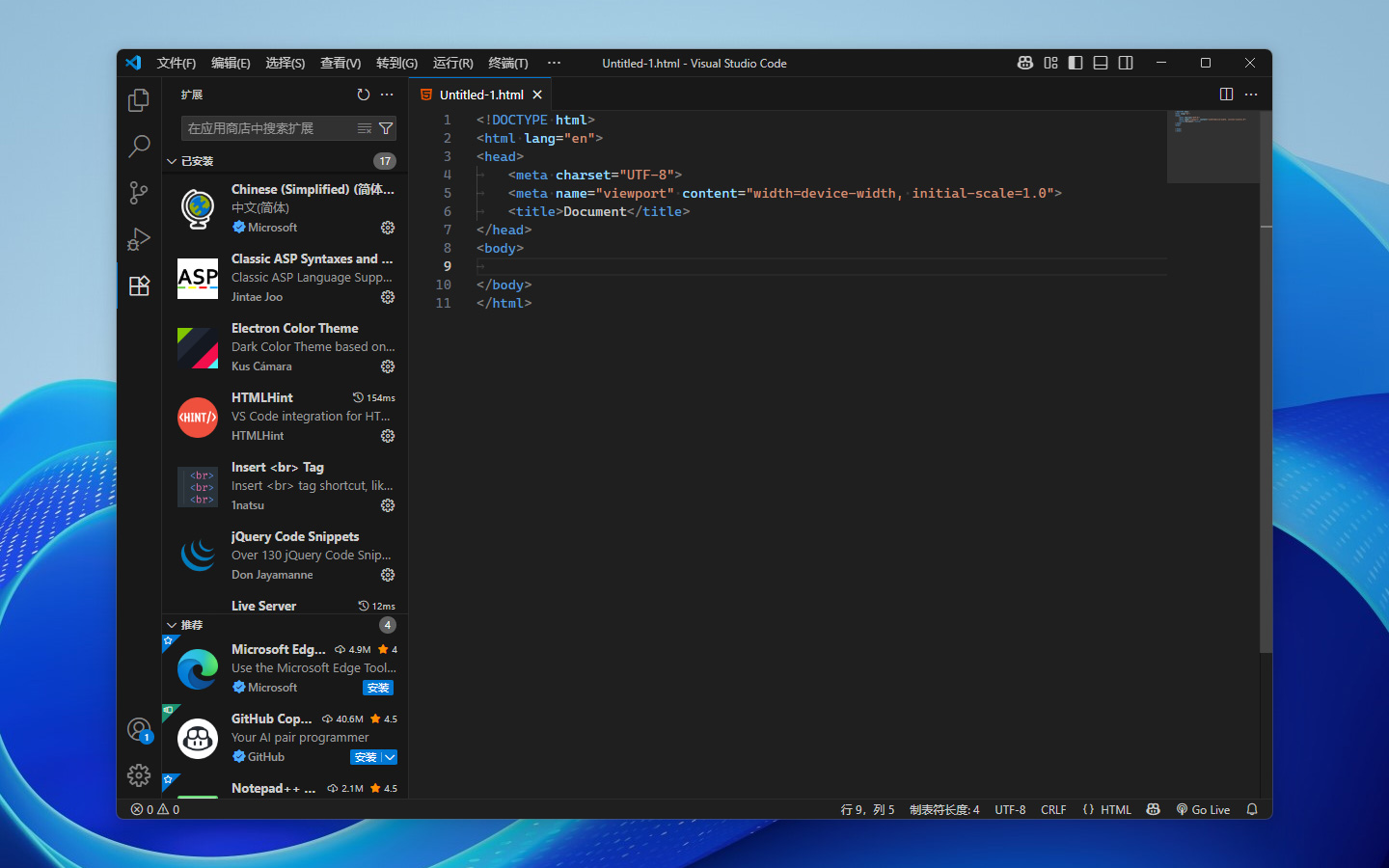Open notifications bell in status bar

(1252, 809)
